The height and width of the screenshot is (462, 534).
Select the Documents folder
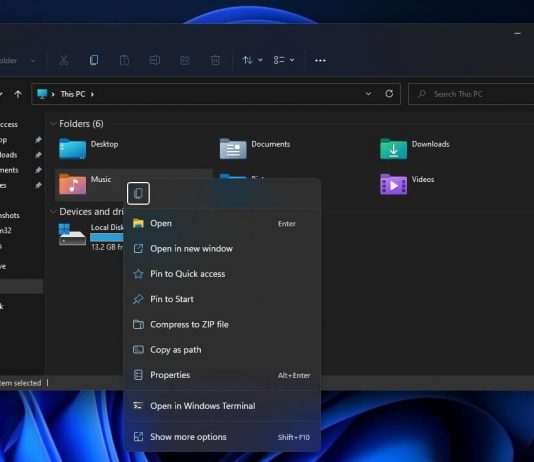tap(255, 149)
